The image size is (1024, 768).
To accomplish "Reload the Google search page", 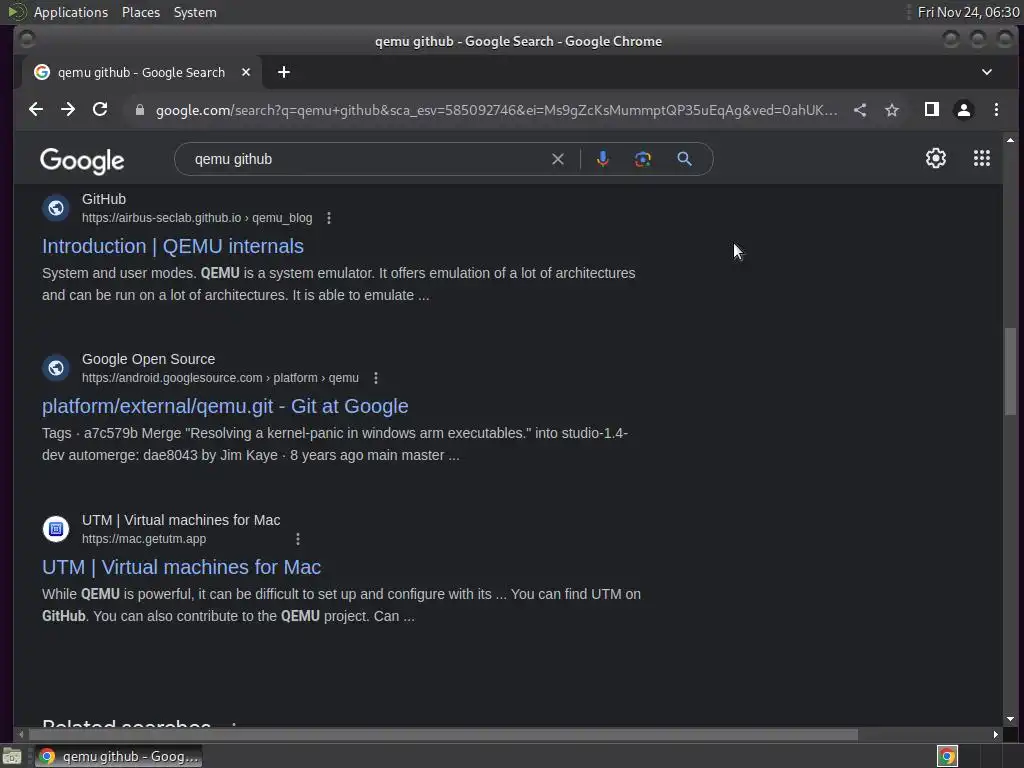I will click(x=100, y=110).
